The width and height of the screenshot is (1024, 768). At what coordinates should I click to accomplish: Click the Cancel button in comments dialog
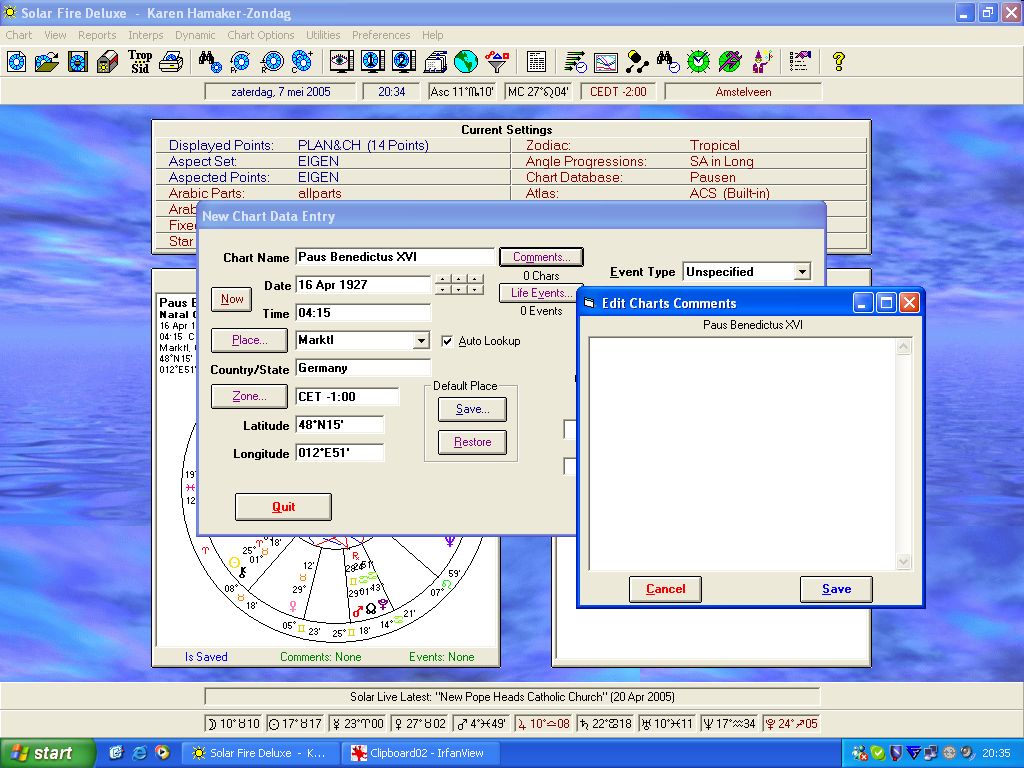pos(665,589)
